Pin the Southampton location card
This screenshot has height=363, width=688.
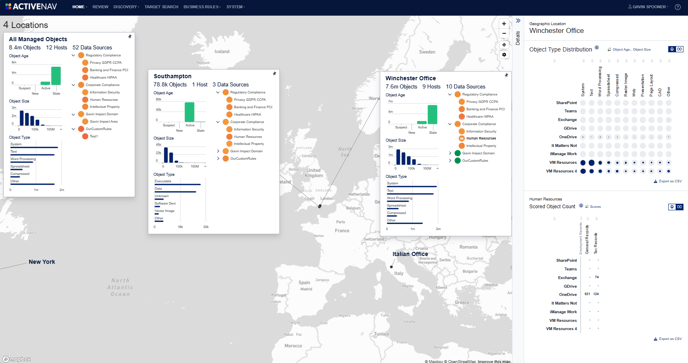pyautogui.click(x=274, y=73)
